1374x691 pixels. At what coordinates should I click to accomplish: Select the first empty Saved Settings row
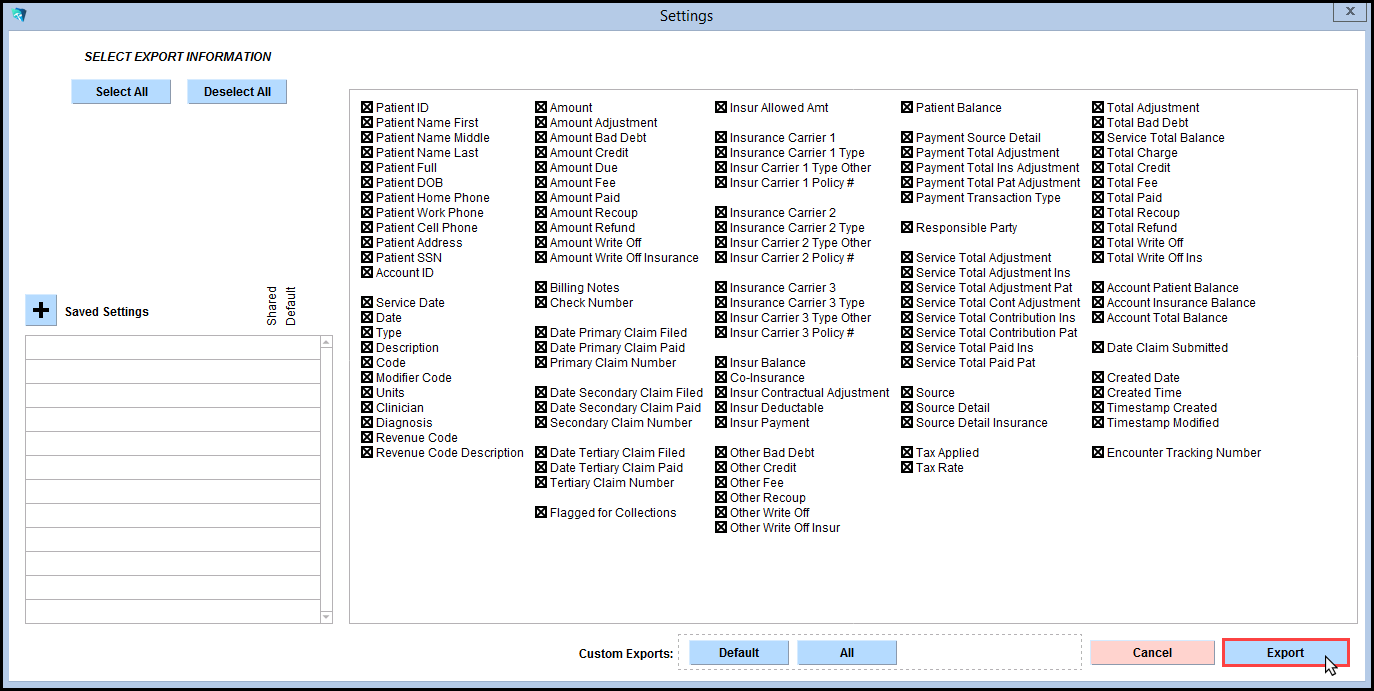(173, 347)
